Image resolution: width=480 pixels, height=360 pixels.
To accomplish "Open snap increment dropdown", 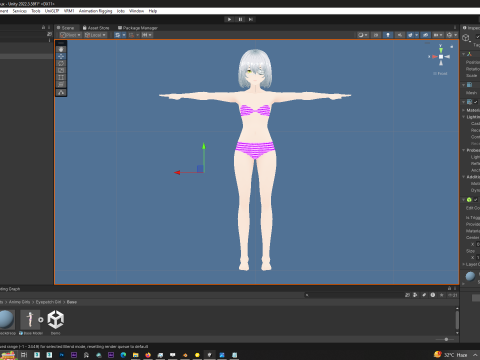I will pyautogui.click(x=147, y=35).
